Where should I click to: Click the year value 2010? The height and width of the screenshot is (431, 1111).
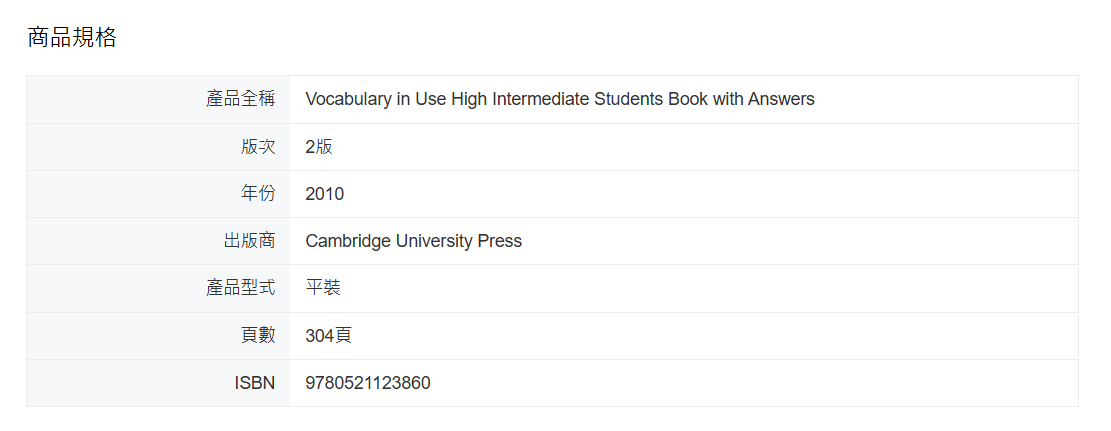click(x=325, y=194)
